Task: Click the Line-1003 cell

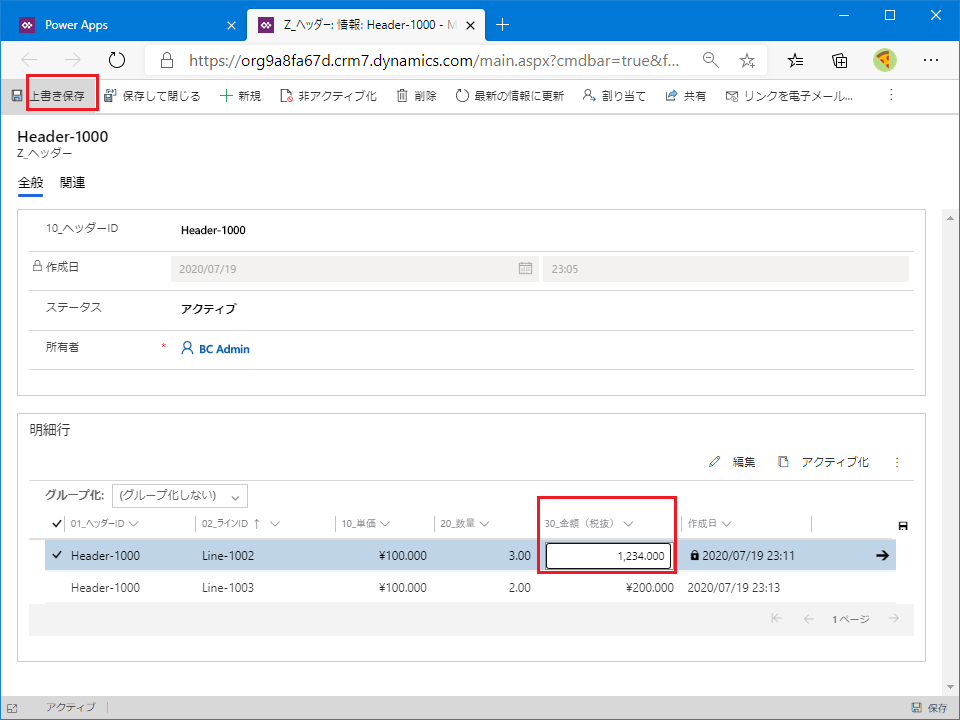Action: point(228,588)
